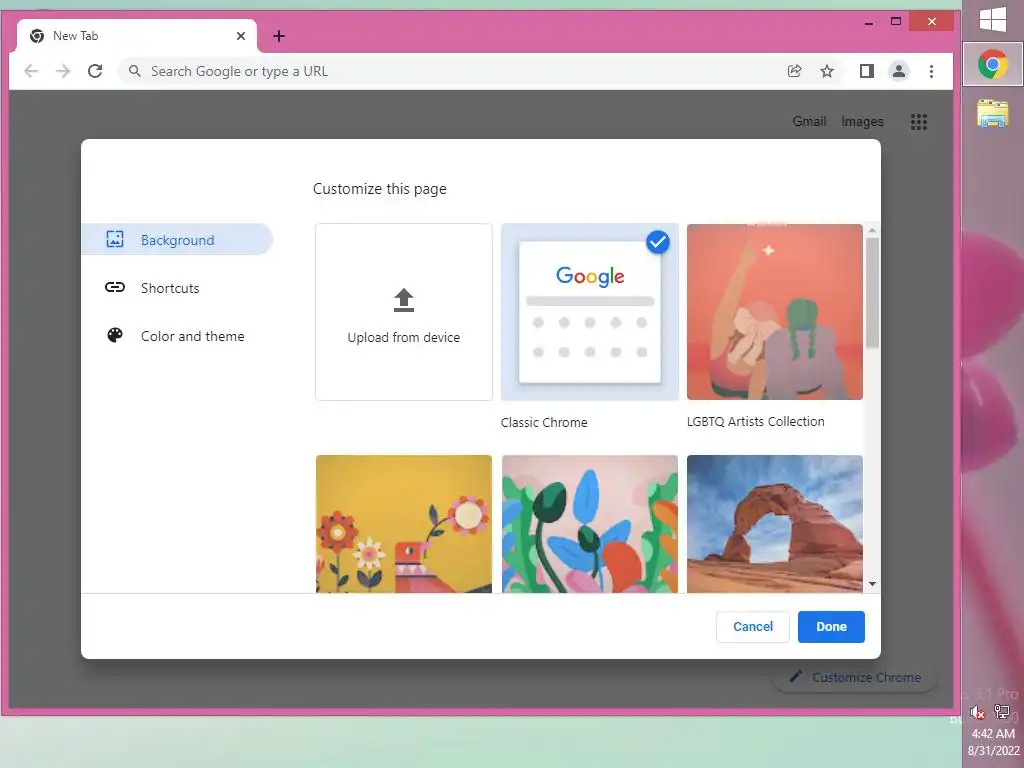
Task: Click the upload arrow icon
Action: [x=404, y=300]
